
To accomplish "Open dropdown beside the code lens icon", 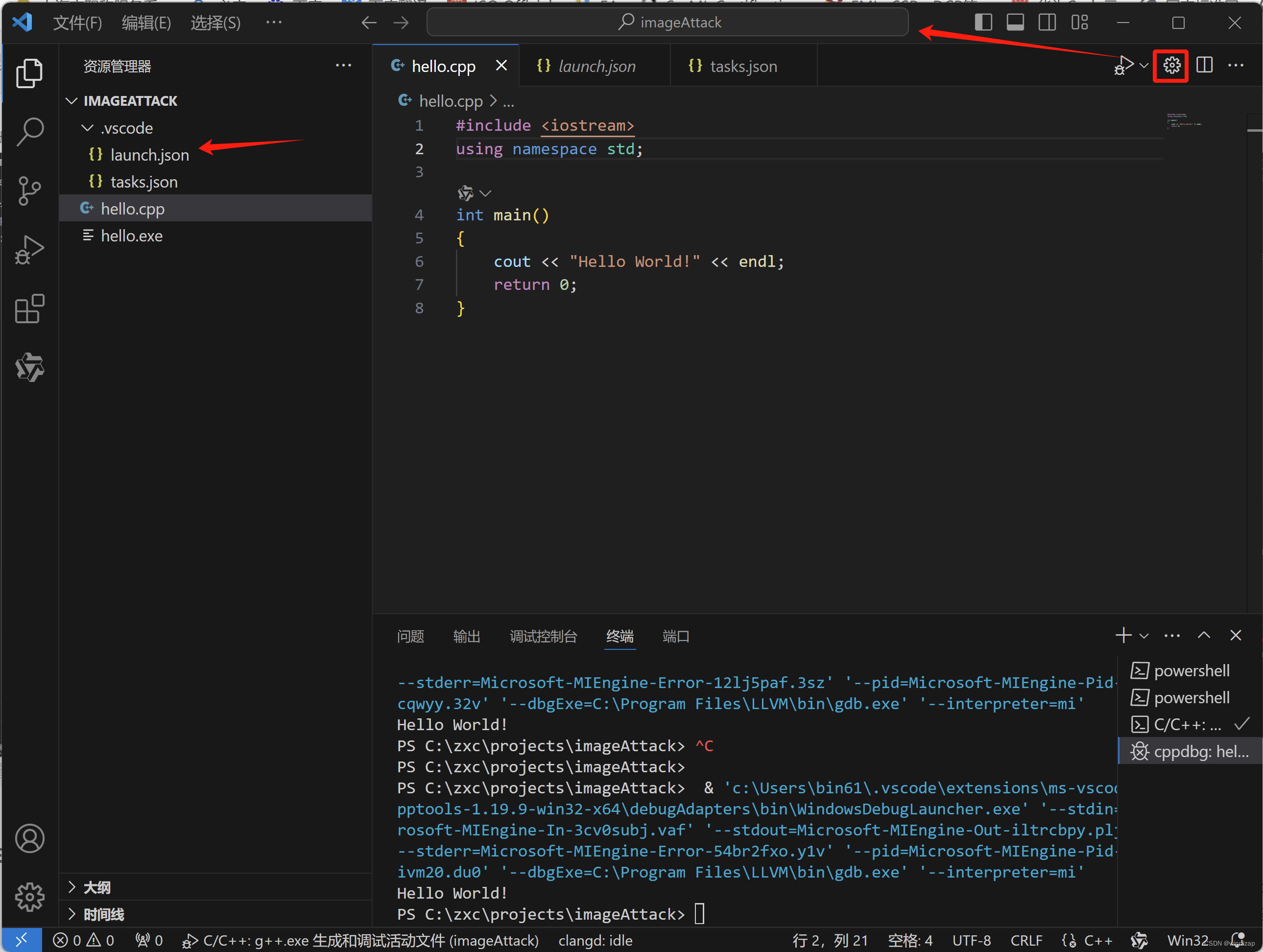I will tap(485, 193).
